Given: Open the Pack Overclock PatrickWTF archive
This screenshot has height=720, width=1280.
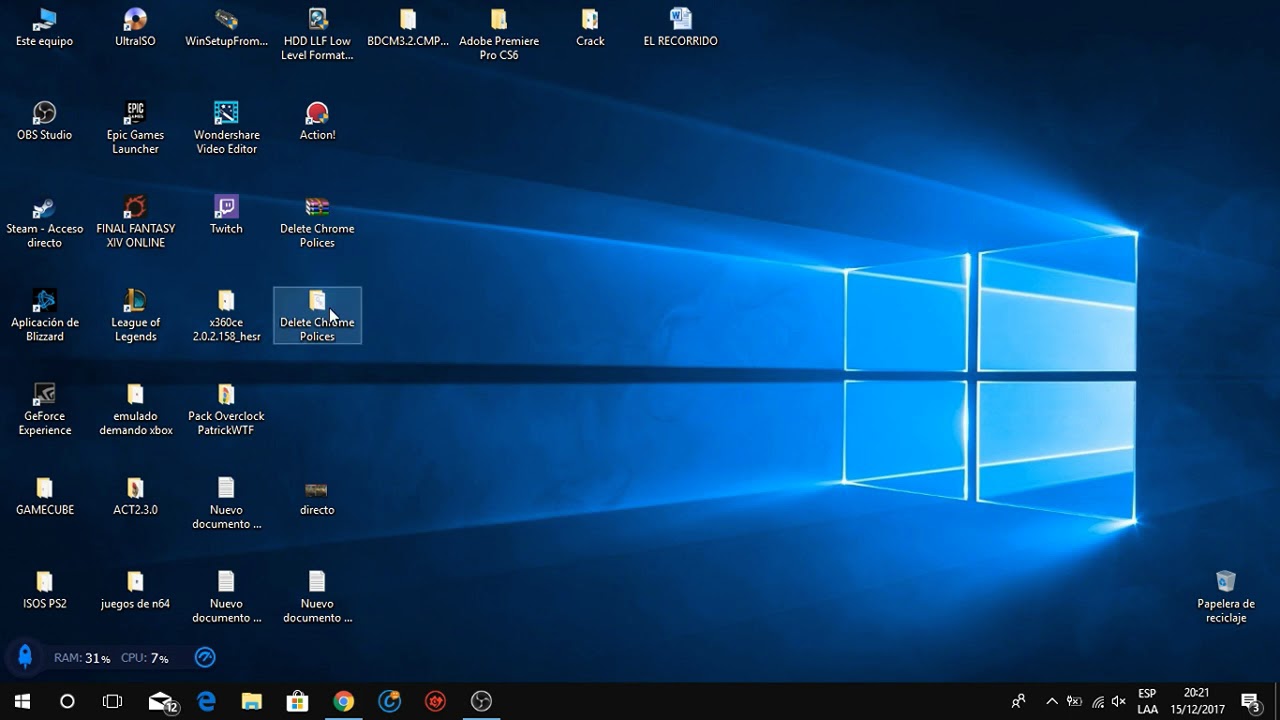Looking at the screenshot, I should pyautogui.click(x=226, y=410).
